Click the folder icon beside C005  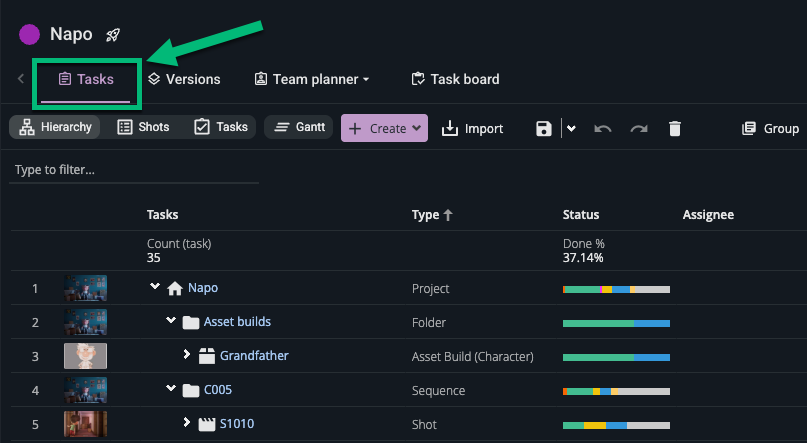pos(191,391)
